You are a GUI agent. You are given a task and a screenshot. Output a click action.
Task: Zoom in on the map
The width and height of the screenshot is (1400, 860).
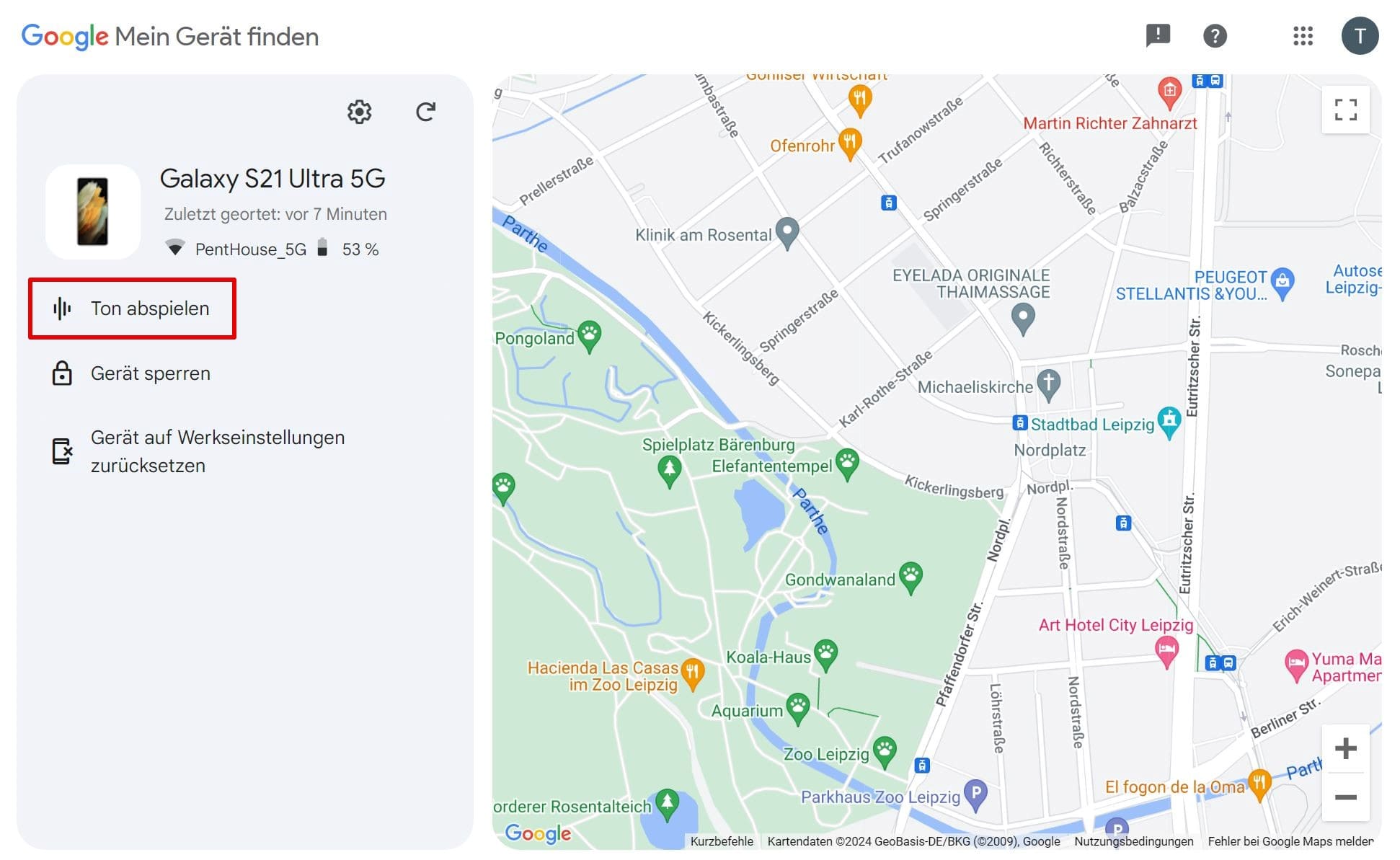[1345, 748]
